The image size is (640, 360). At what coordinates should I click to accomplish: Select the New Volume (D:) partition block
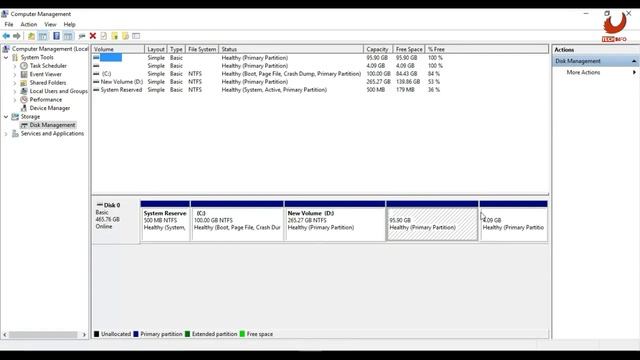pos(335,221)
